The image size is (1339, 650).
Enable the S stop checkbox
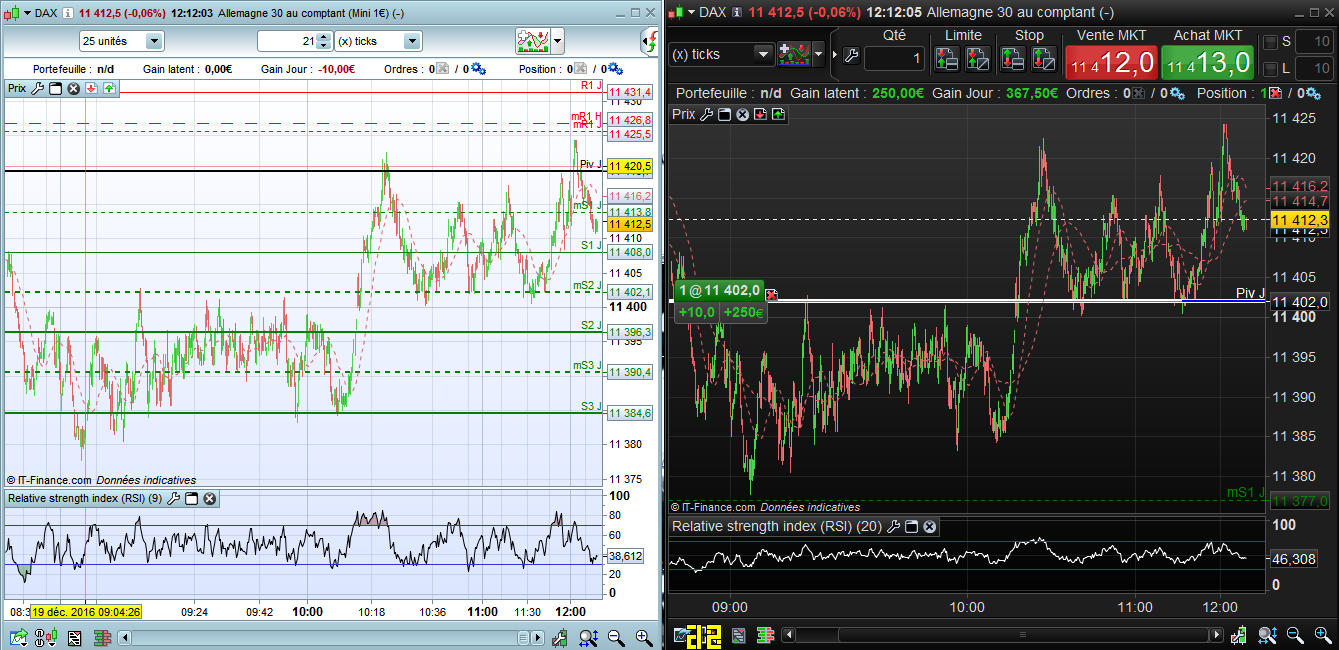(1270, 42)
